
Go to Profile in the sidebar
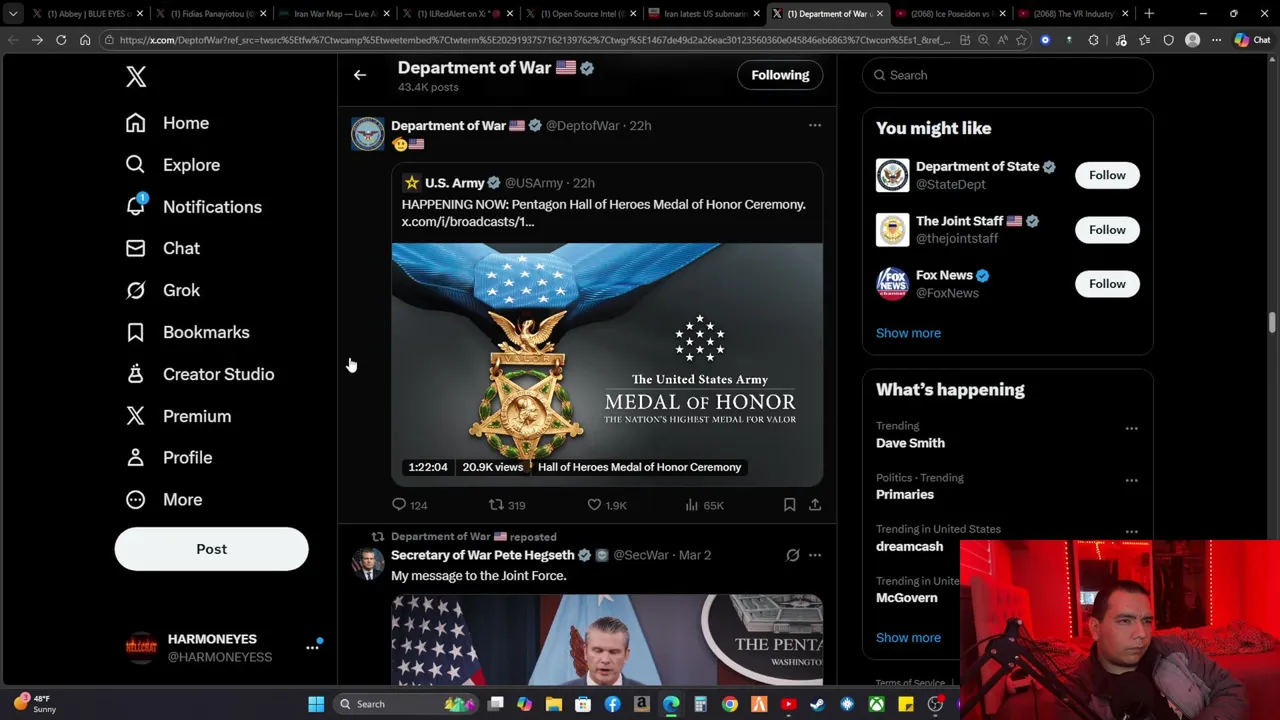(x=168, y=458)
